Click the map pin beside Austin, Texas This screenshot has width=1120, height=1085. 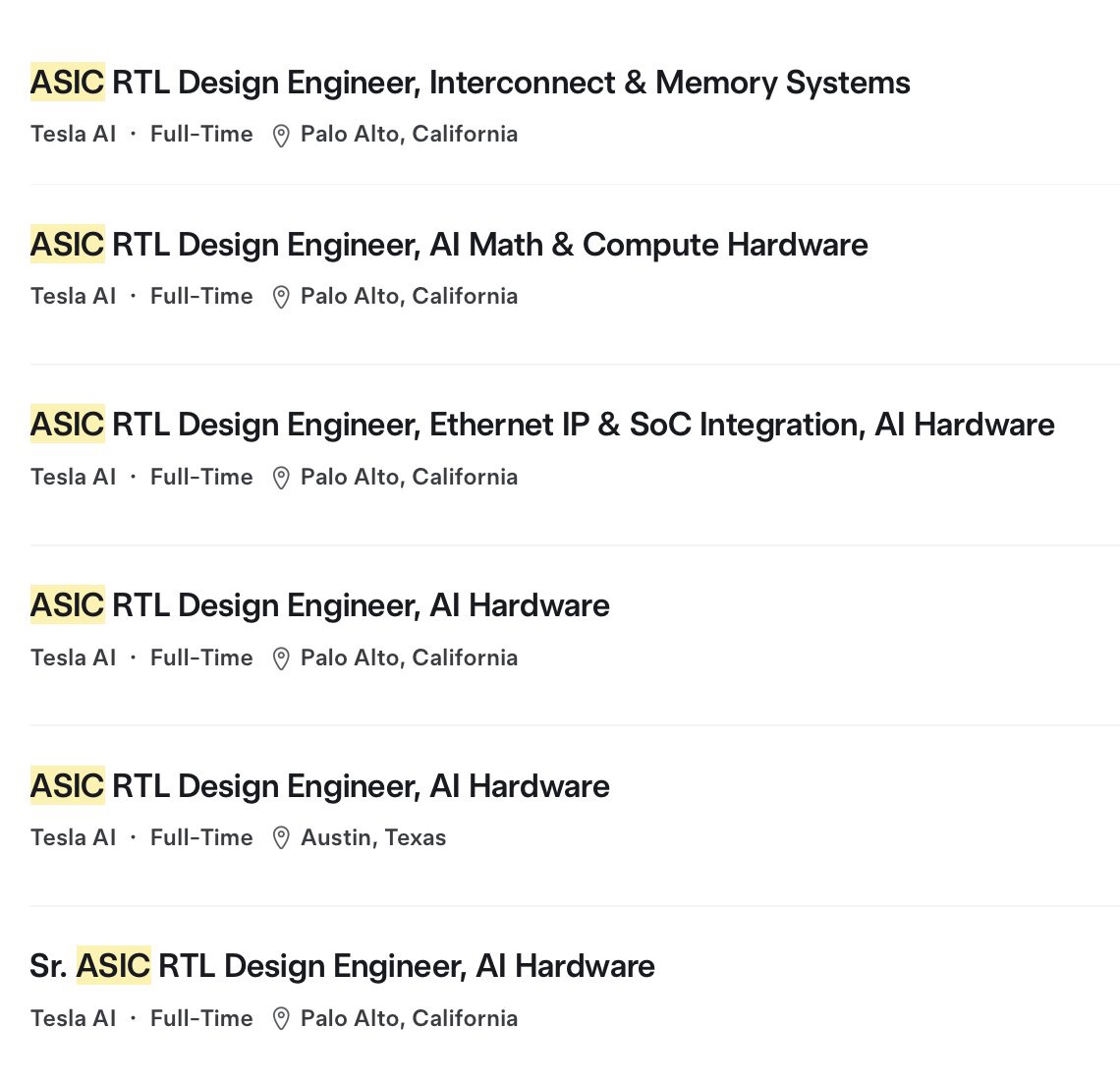click(x=281, y=838)
